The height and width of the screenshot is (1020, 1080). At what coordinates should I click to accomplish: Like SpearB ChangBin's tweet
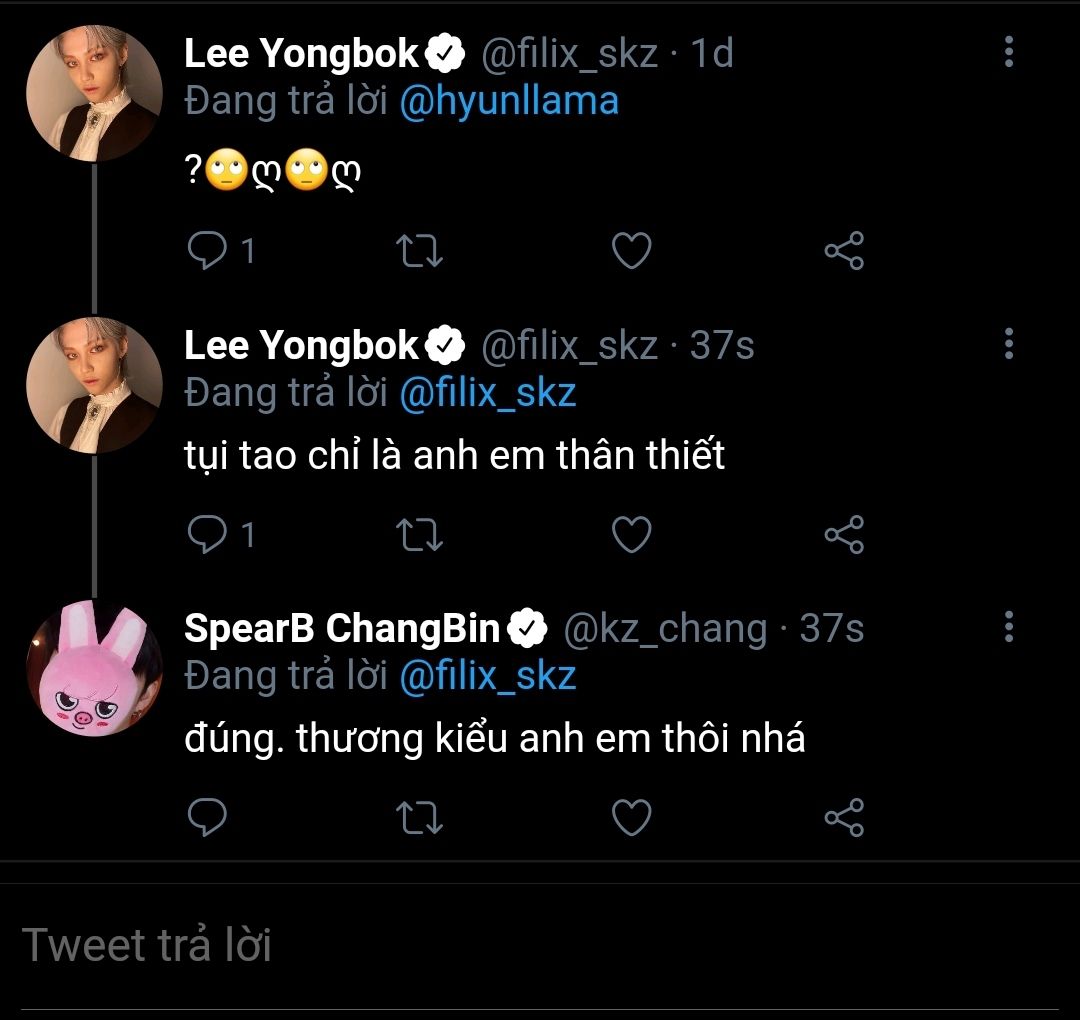pos(631,818)
